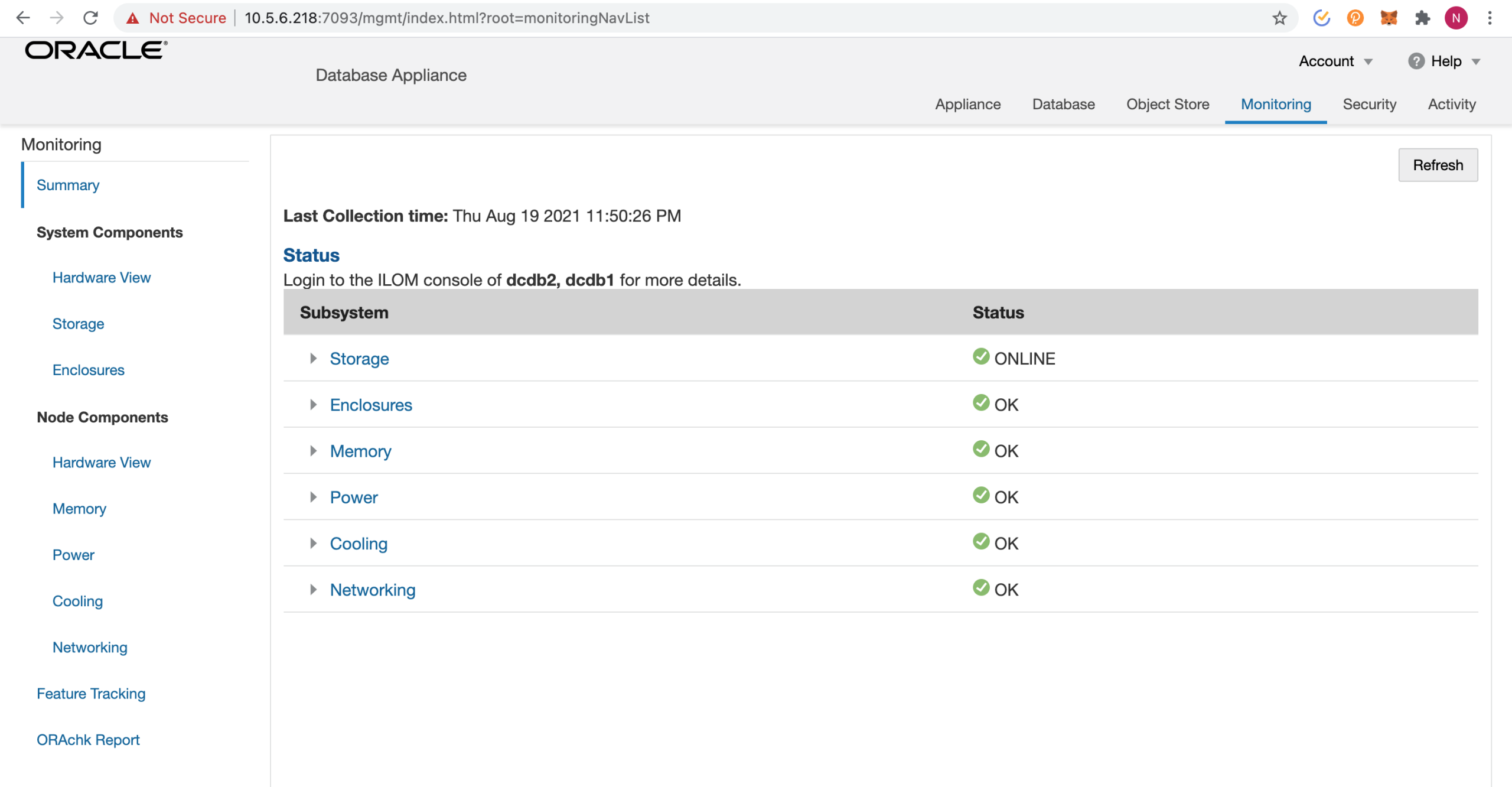Reload the page with refresh icon
The height and width of the screenshot is (787, 1512).
90,18
